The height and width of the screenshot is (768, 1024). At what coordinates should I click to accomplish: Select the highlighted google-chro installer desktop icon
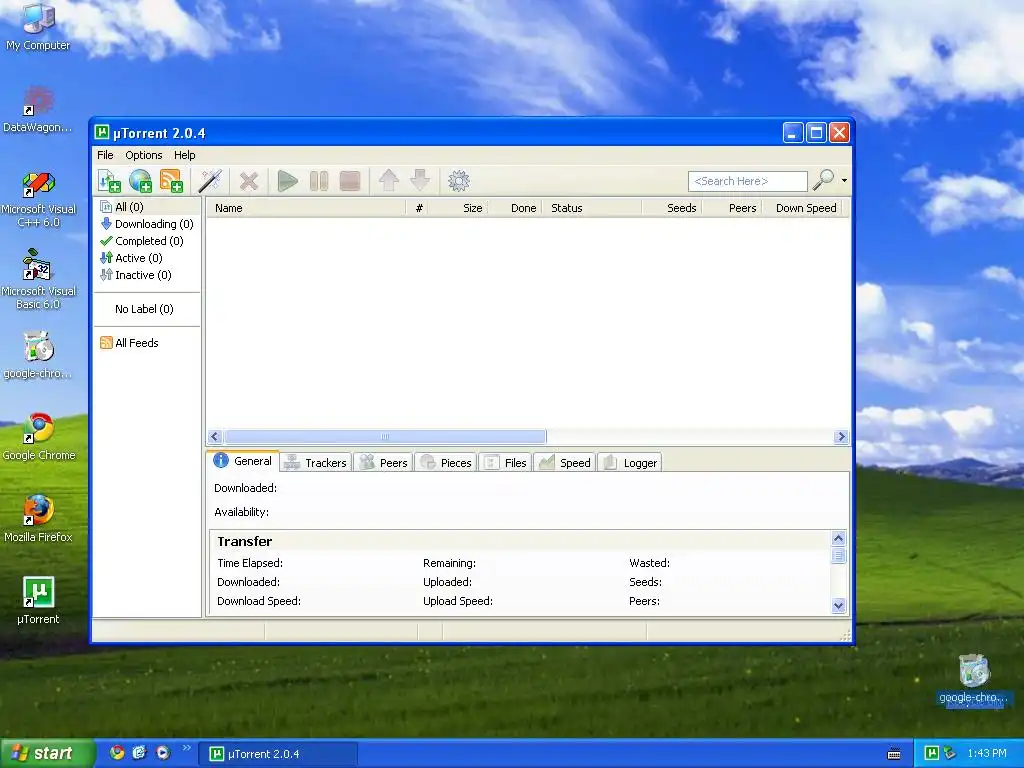(x=973, y=680)
